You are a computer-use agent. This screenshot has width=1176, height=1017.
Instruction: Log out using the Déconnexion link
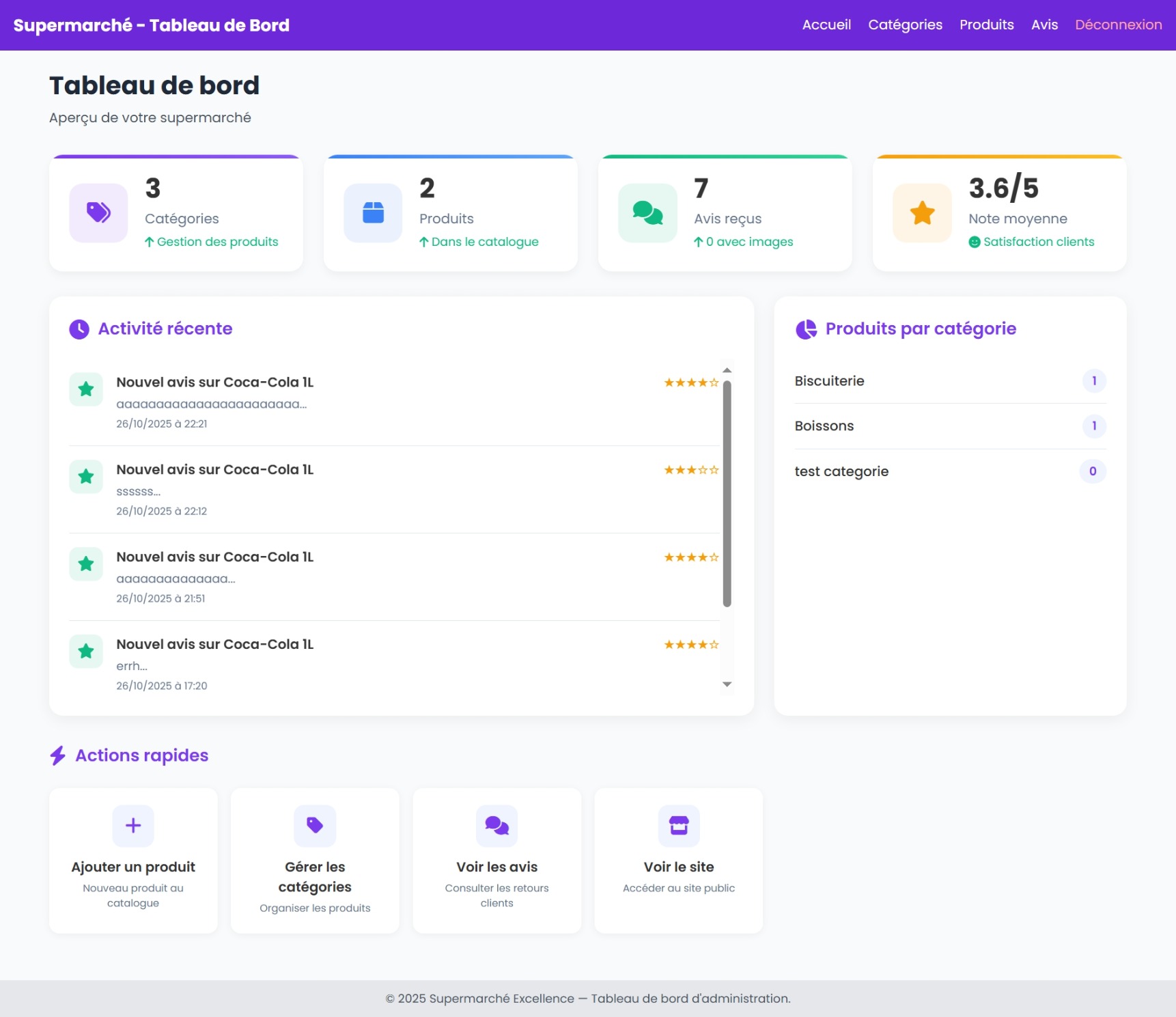(1118, 25)
